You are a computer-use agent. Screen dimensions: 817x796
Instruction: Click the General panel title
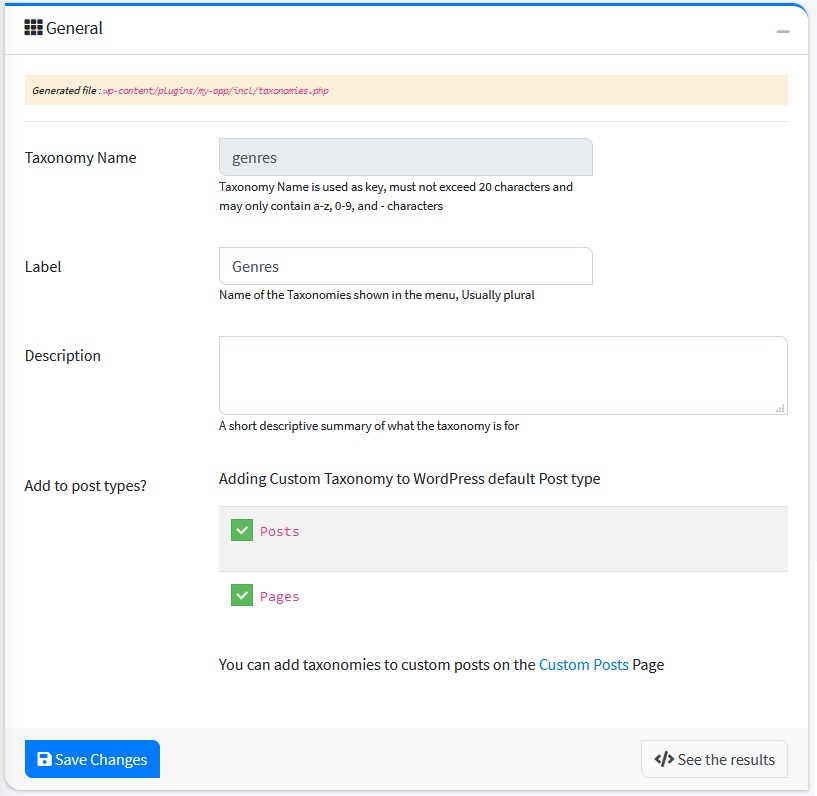[74, 28]
